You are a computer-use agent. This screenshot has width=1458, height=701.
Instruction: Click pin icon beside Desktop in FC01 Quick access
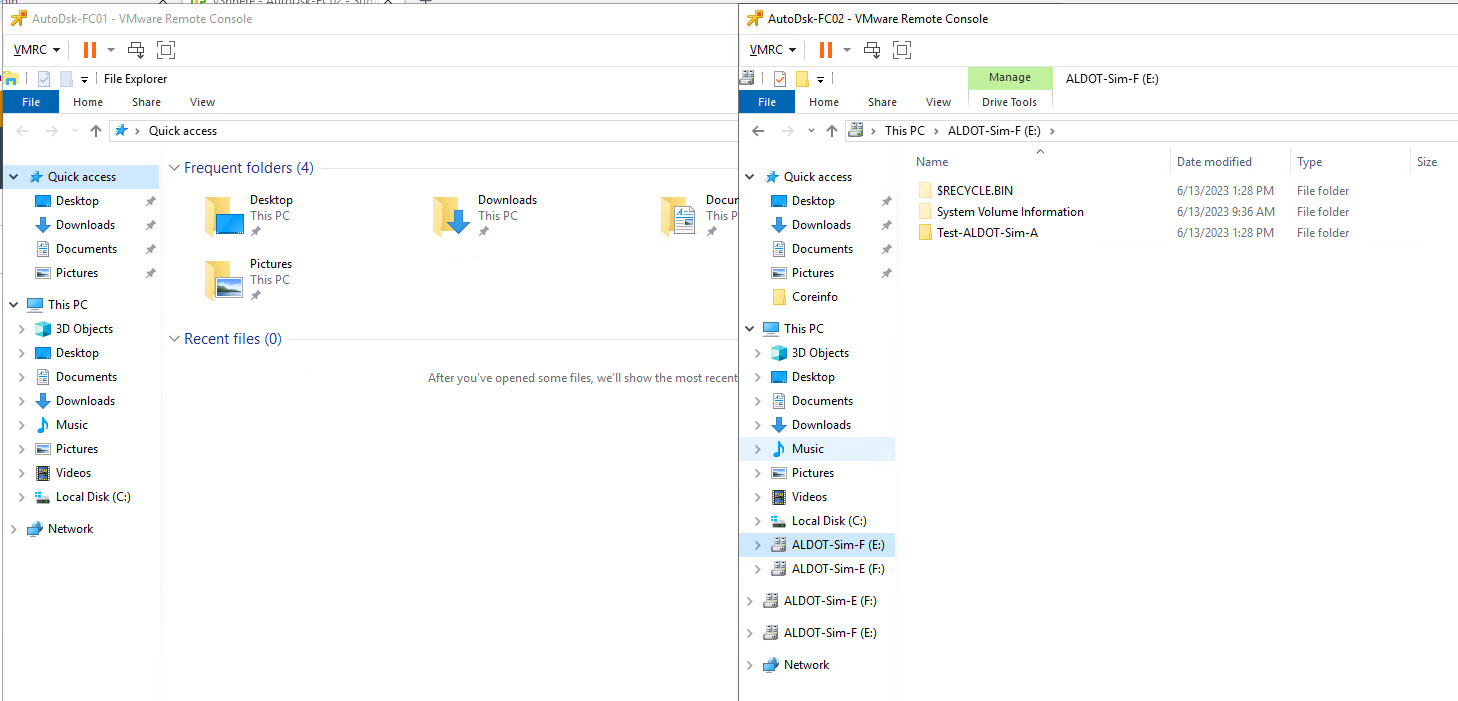click(x=151, y=201)
